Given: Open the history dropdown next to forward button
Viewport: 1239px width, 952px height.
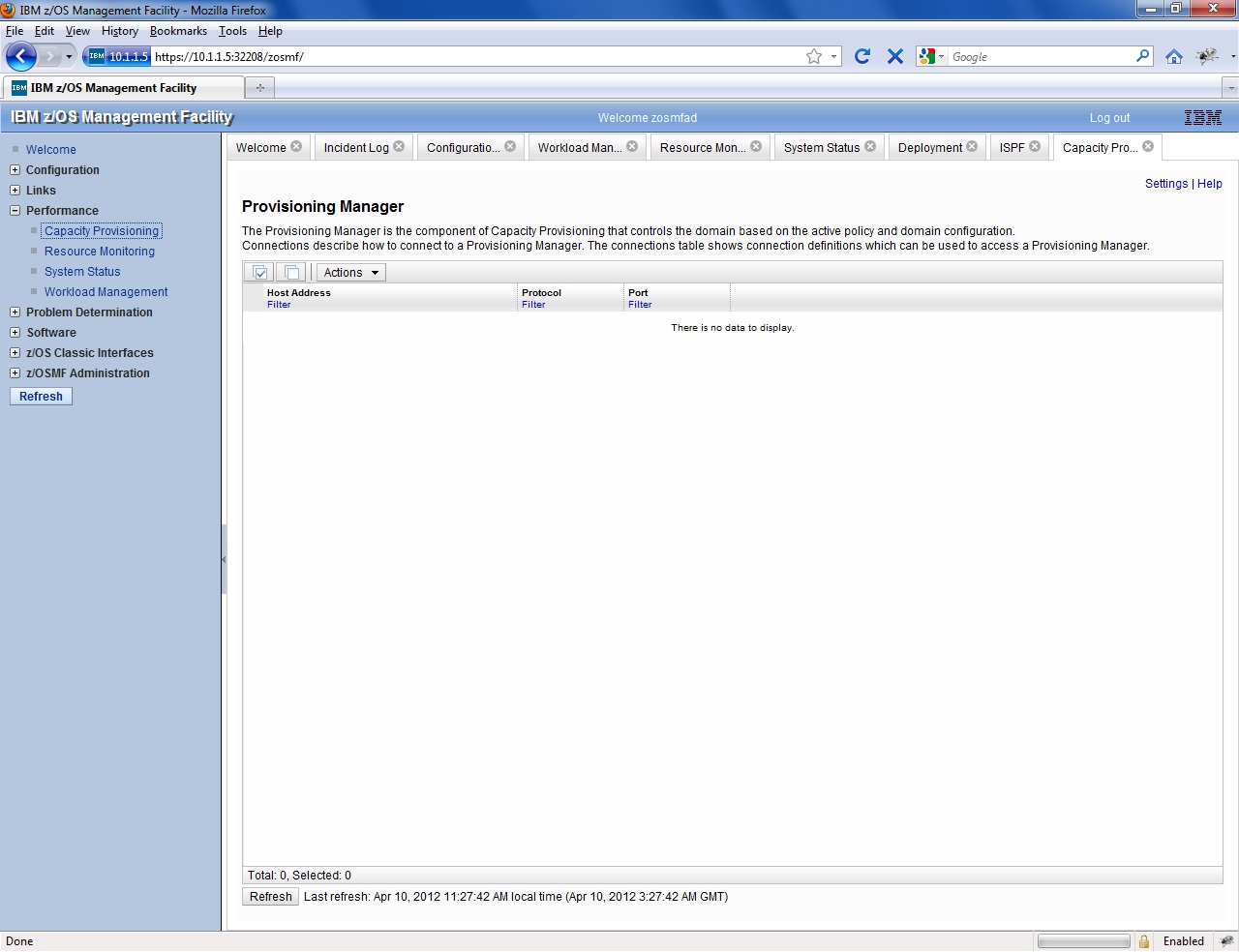Looking at the screenshot, I should click(69, 57).
